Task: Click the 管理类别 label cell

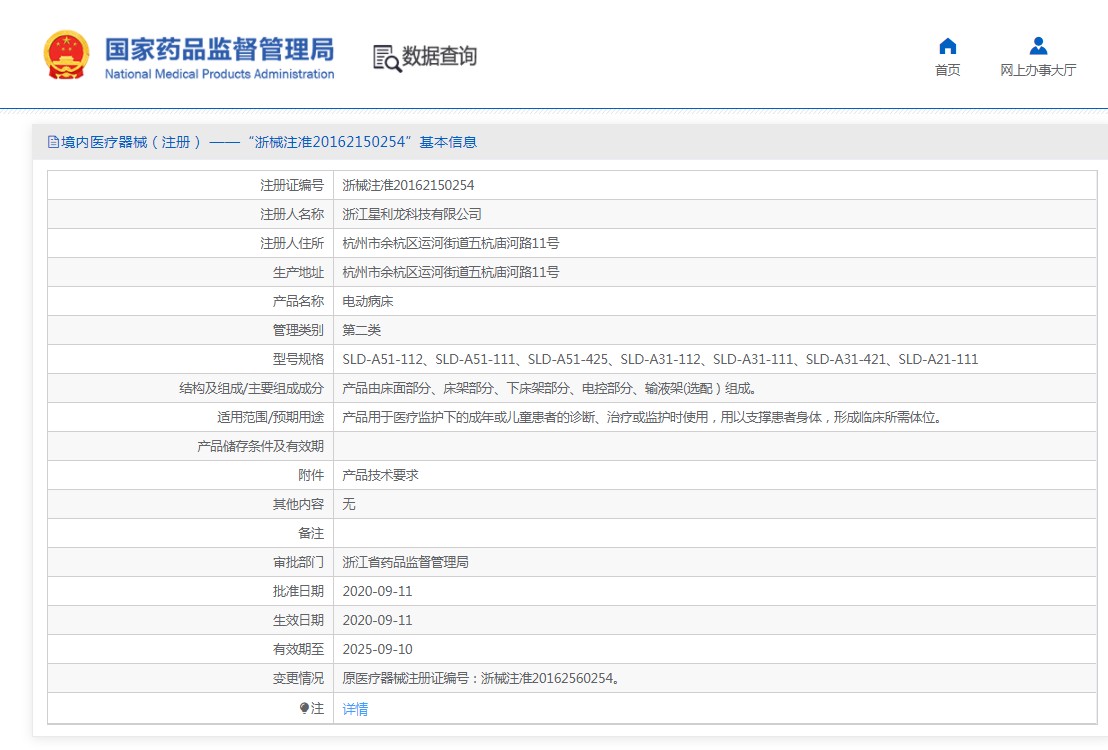Action: [x=191, y=330]
